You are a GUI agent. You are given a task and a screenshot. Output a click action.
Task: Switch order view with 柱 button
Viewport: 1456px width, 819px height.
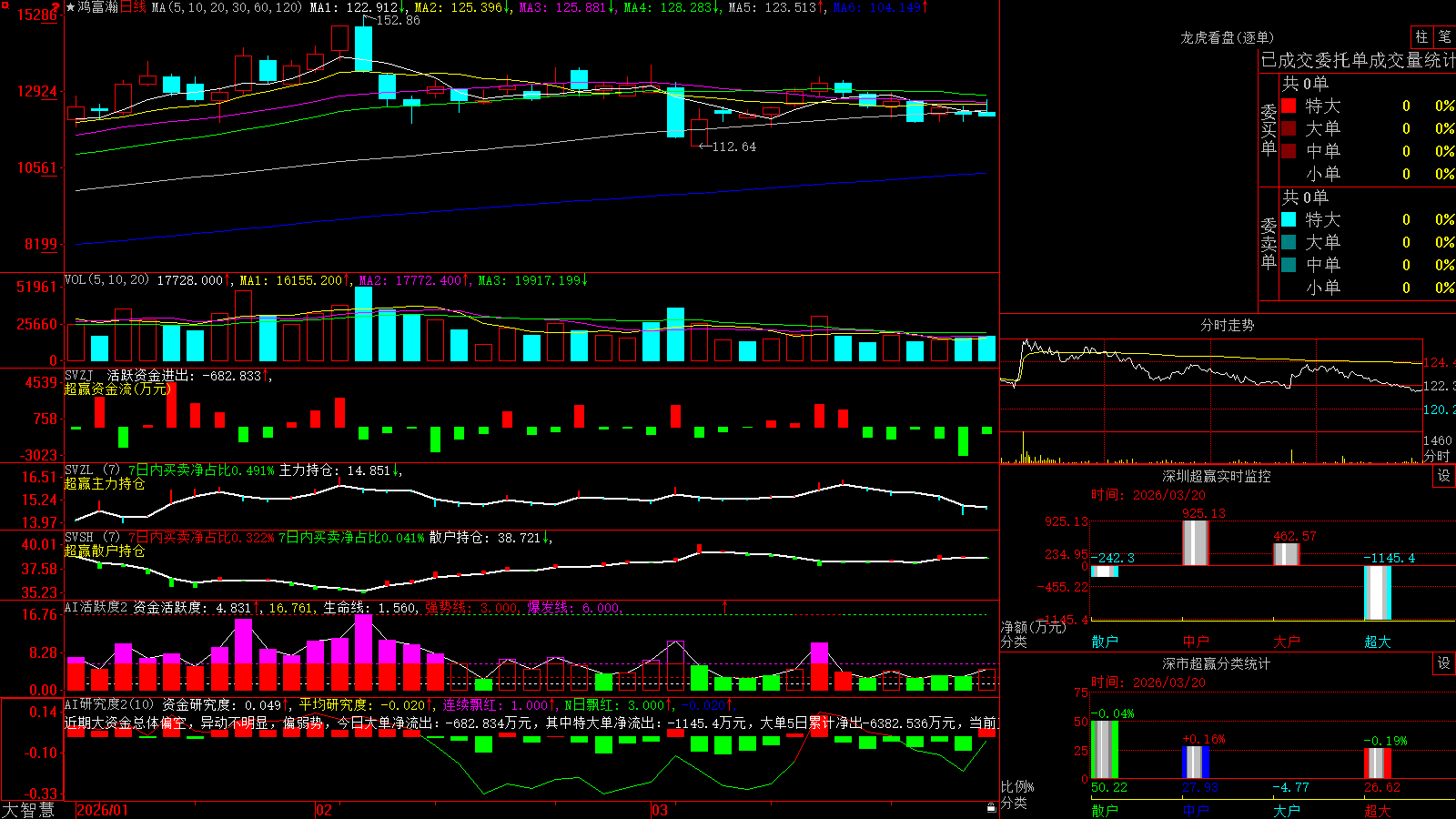(1421, 36)
